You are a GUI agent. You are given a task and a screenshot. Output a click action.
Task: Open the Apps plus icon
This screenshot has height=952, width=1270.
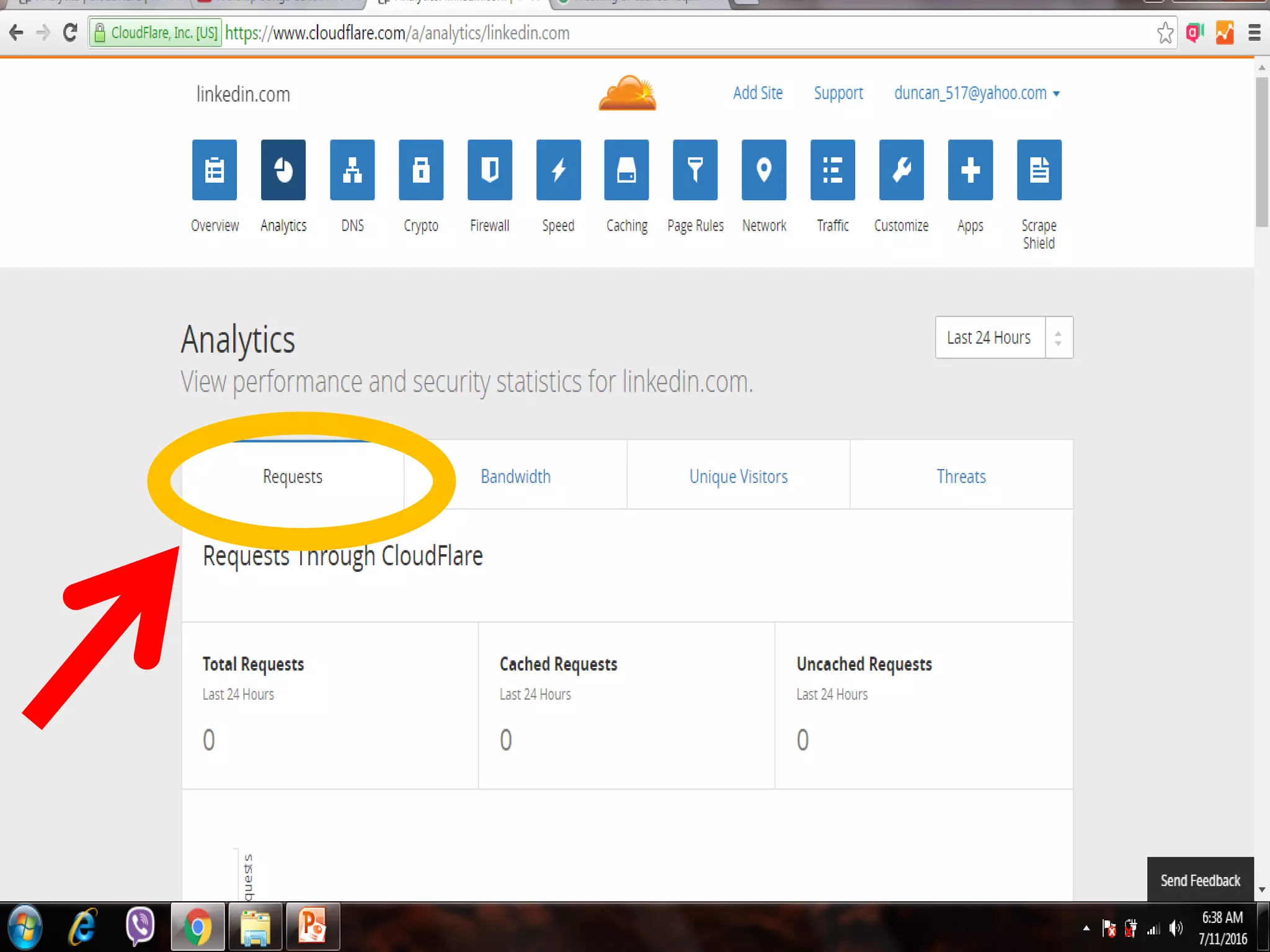click(970, 170)
